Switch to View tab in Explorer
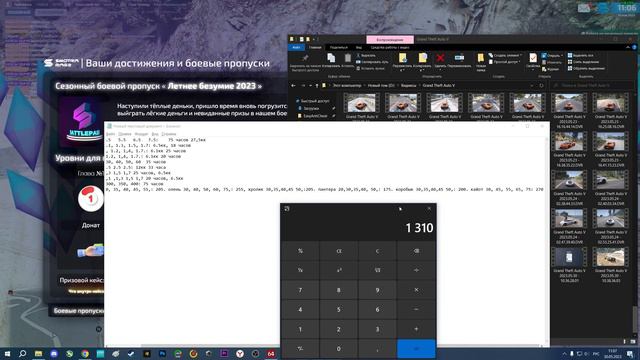 tap(359, 47)
